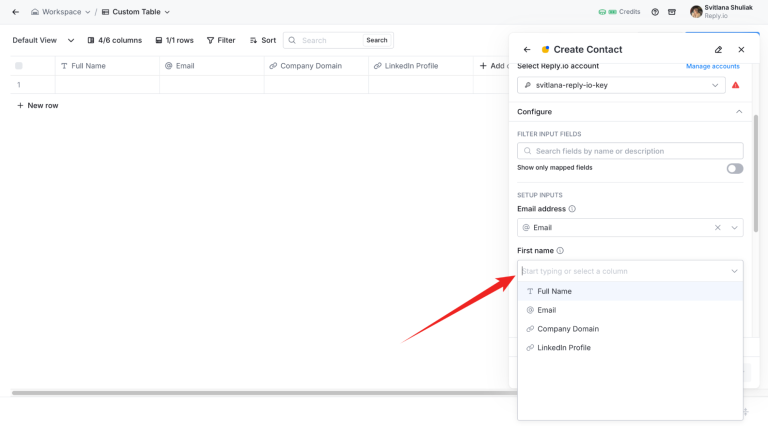Click the panel vertical scrollbar
The image size is (768, 426).
756,174
